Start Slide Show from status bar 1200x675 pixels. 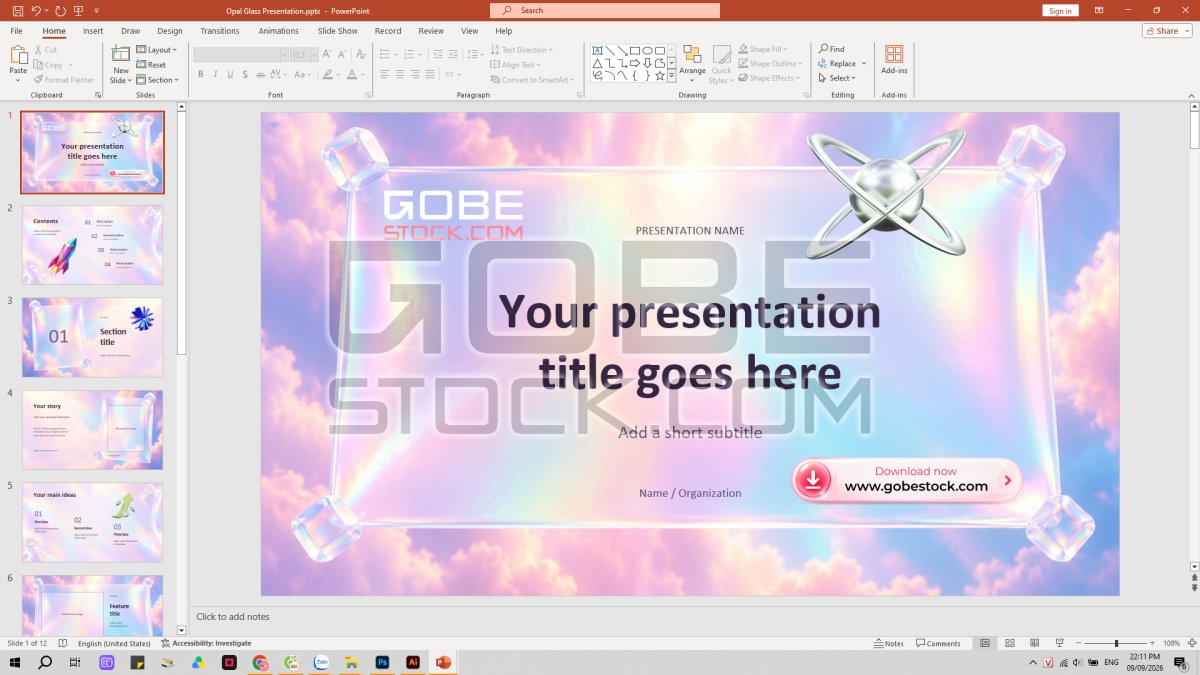(x=1059, y=643)
